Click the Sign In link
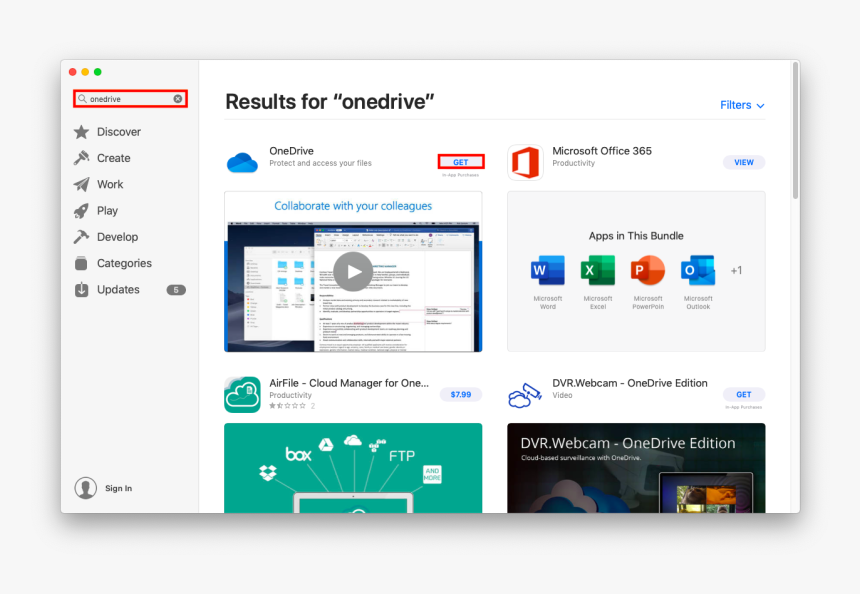 point(118,488)
